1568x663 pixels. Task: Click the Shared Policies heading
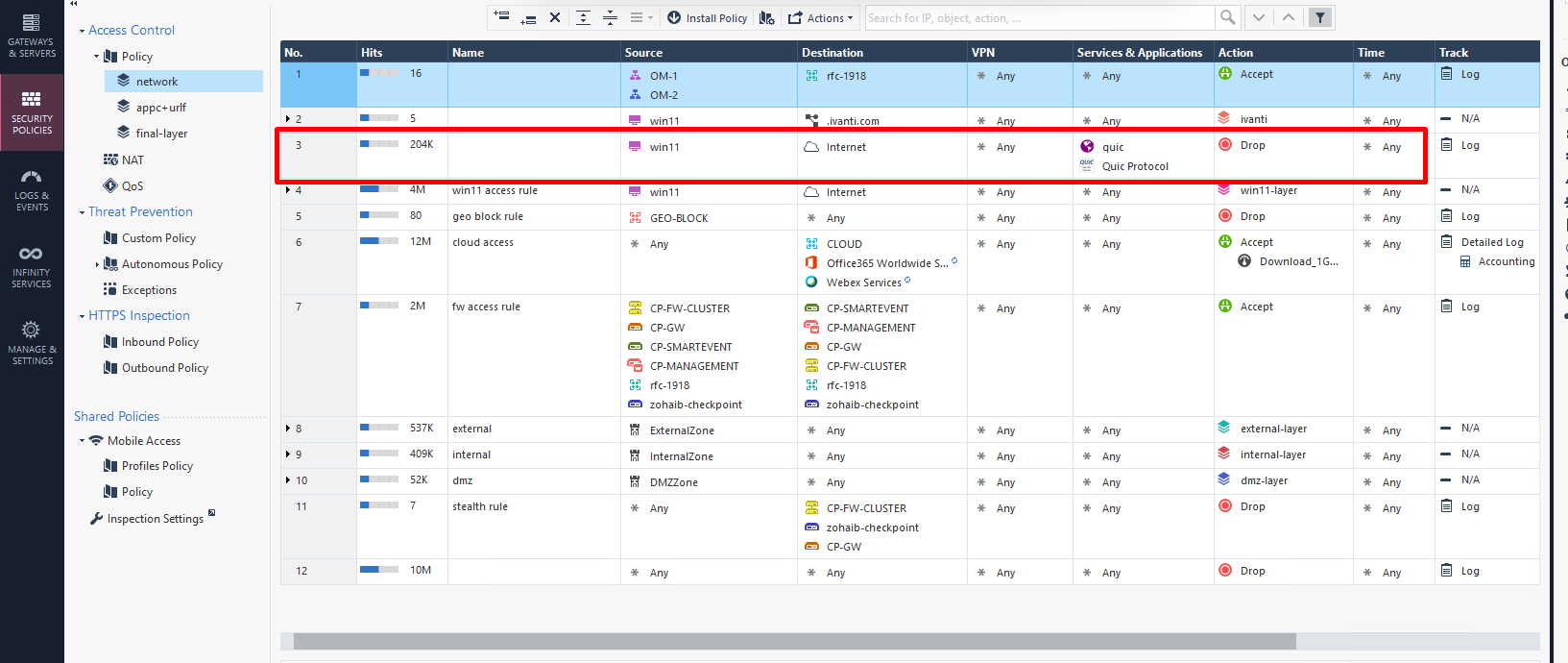[116, 416]
